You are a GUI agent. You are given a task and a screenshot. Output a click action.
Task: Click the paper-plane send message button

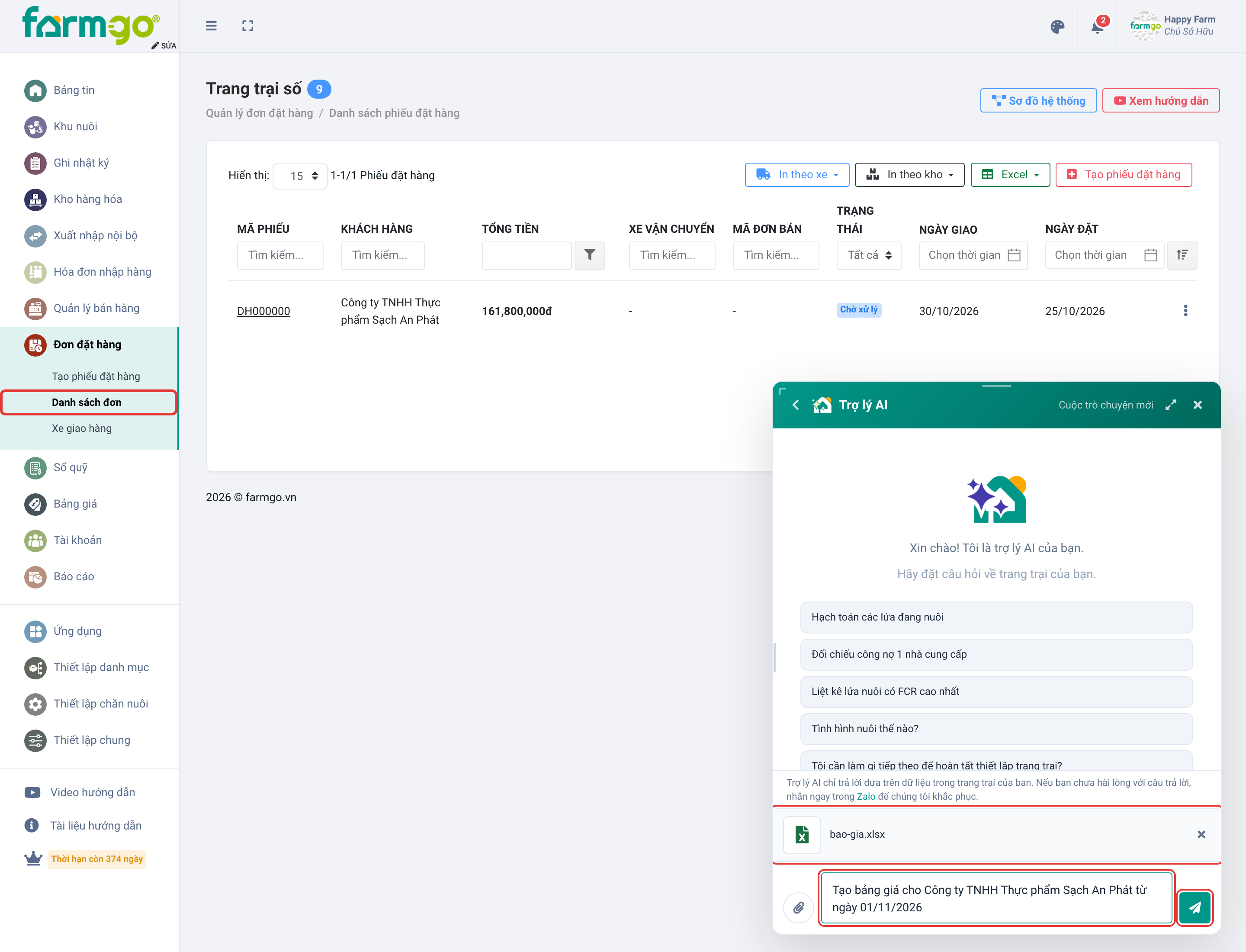(x=1195, y=907)
